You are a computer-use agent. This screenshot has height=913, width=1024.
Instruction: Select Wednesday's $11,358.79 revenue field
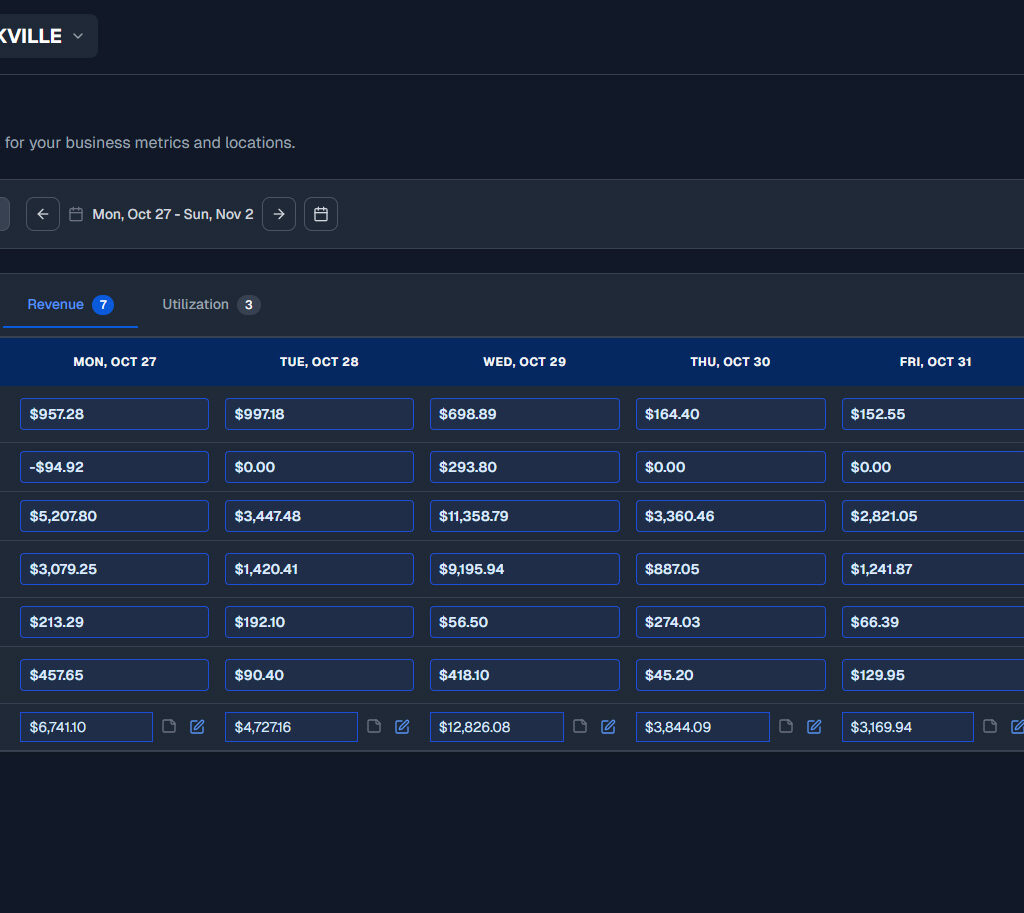(524, 516)
